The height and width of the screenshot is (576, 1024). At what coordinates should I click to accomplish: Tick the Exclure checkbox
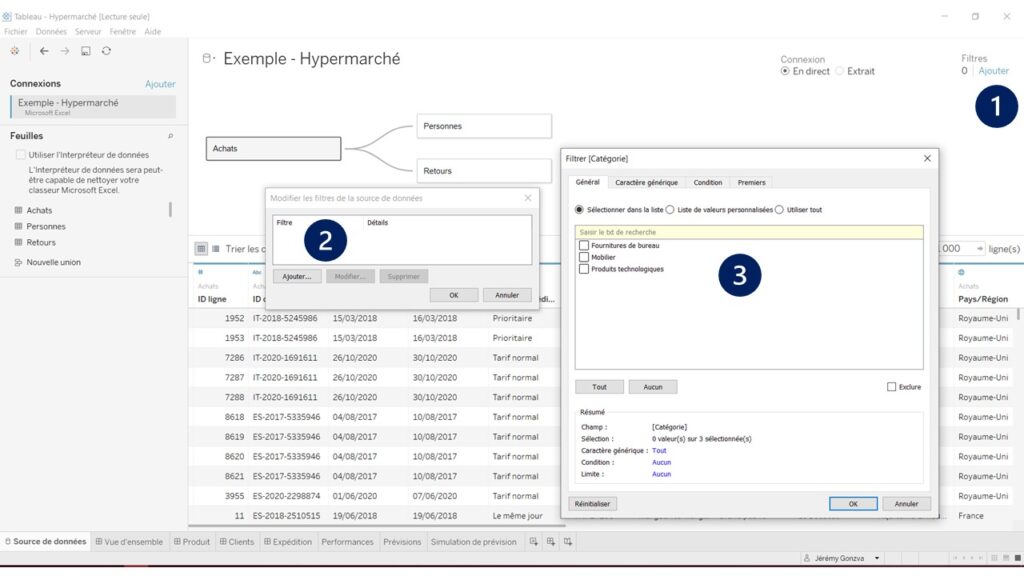tap(891, 387)
